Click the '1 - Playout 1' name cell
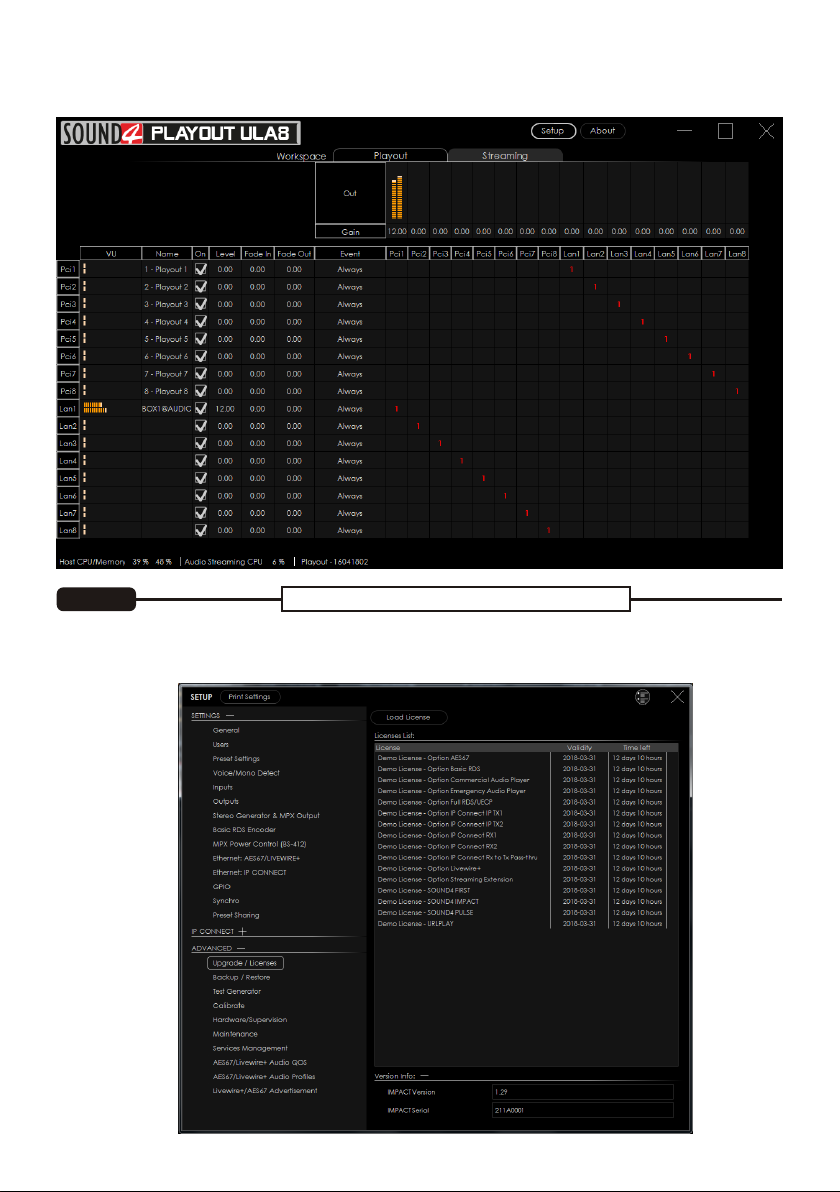 [x=166, y=269]
